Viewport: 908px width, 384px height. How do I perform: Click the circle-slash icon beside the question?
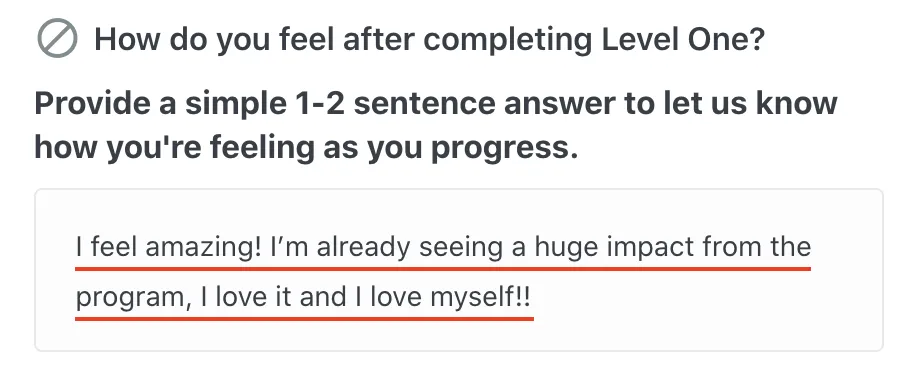click(57, 38)
